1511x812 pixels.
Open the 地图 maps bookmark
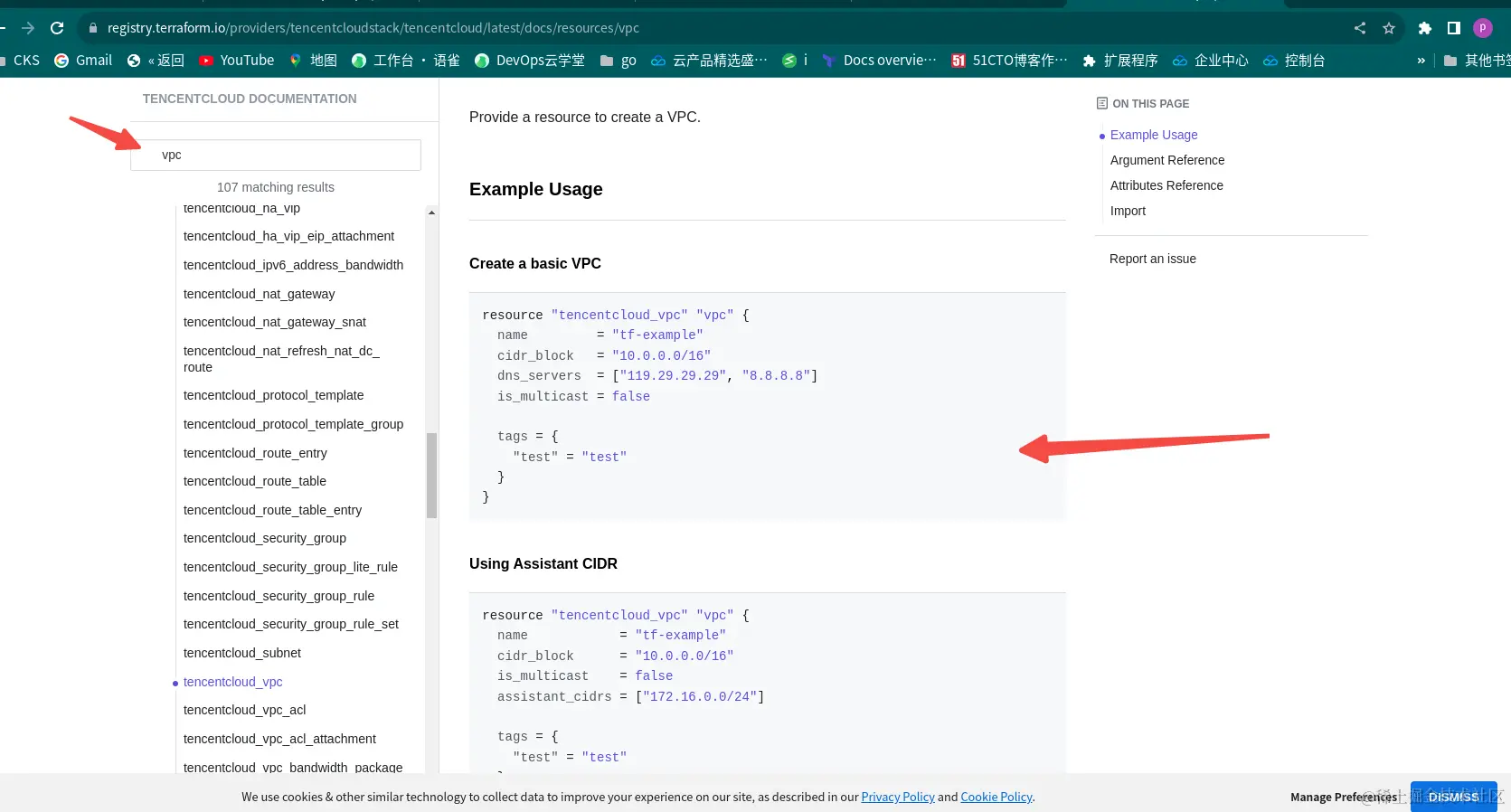pos(313,61)
